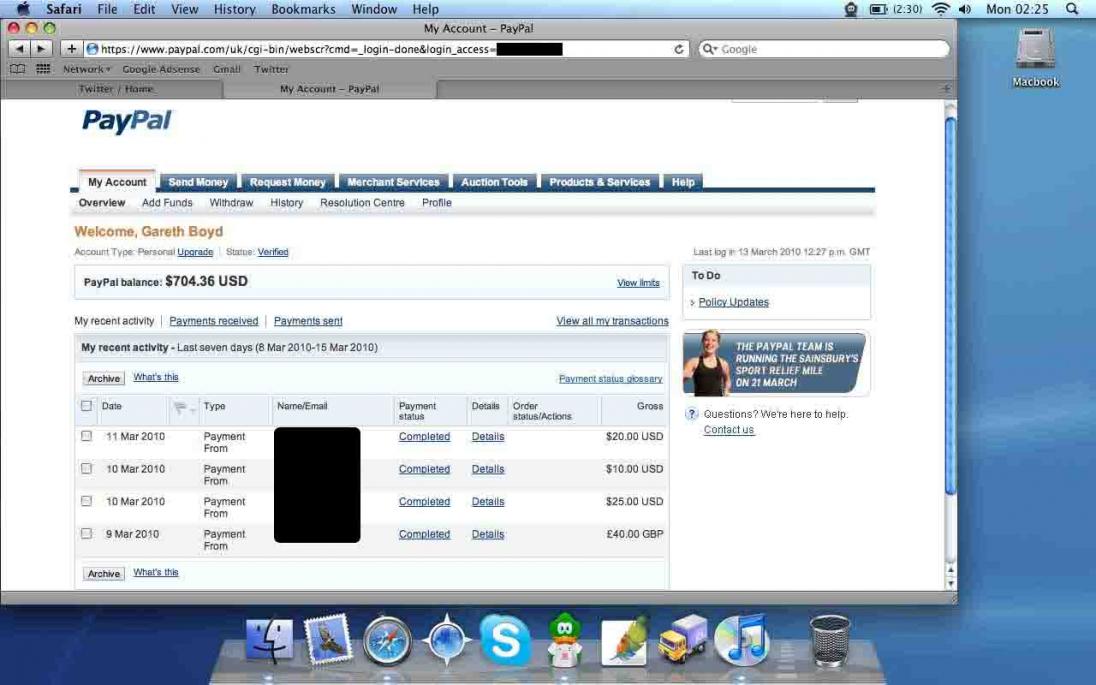The height and width of the screenshot is (685, 1096).
Task: Click the bottom Archive button
Action: 104,573
